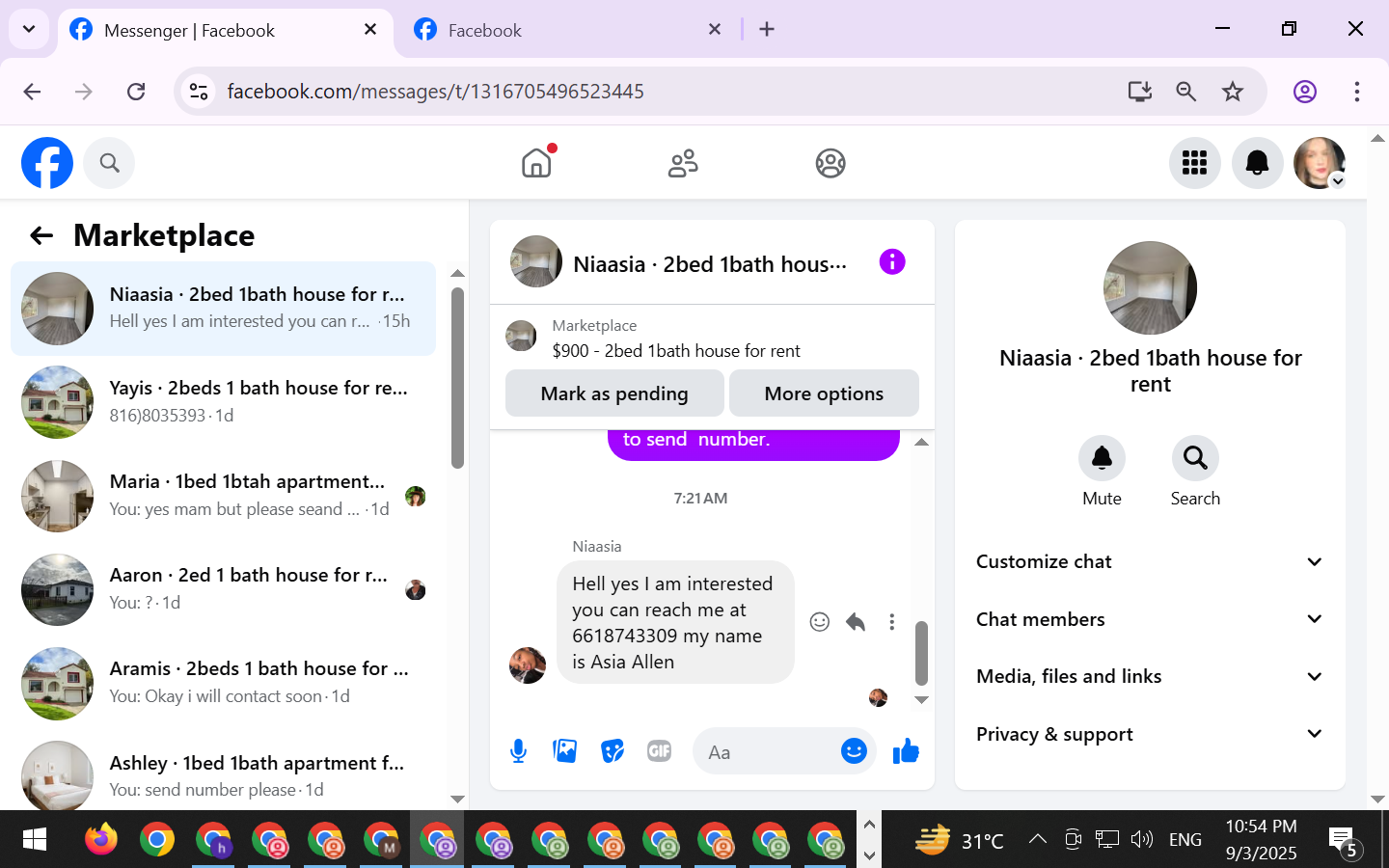1389x868 pixels.
Task: Reload the page in Chrome toolbar
Action: (136, 92)
